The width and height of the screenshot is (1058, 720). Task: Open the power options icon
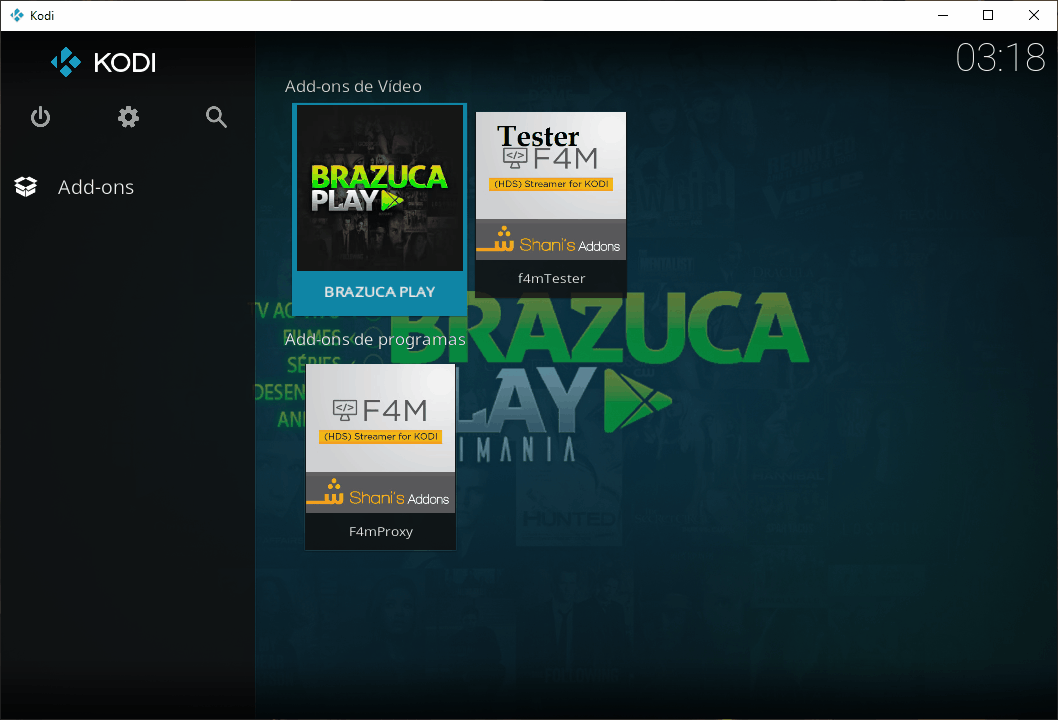click(x=40, y=117)
